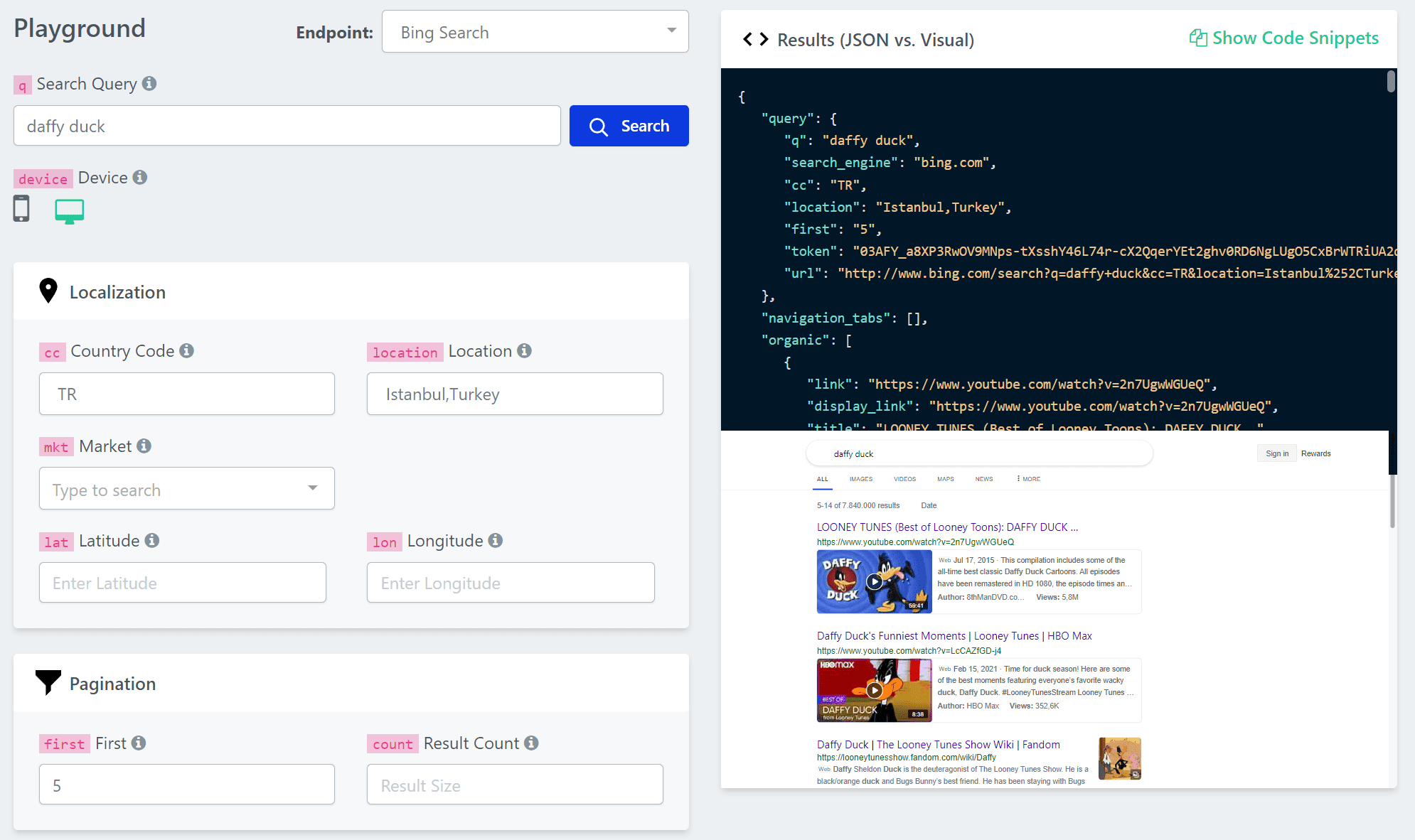
Task: Click the Localization pin icon
Action: tap(48, 291)
